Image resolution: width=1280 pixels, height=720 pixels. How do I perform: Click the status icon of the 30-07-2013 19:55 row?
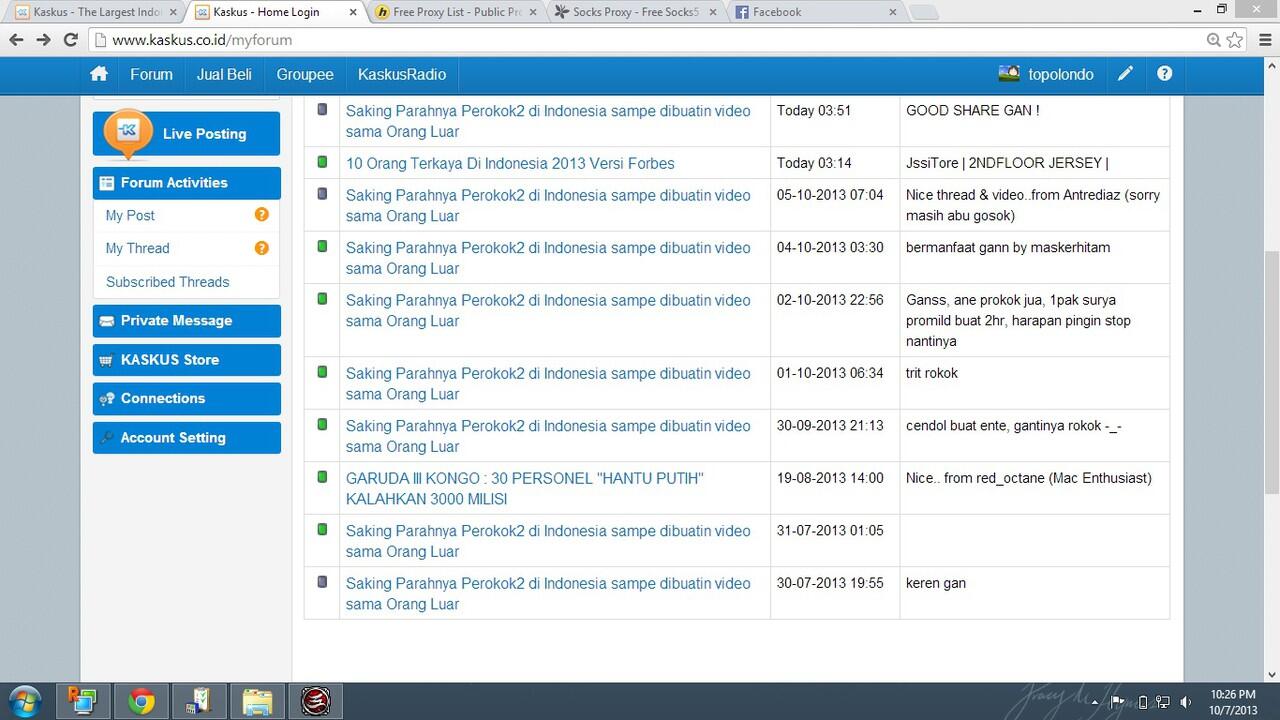[x=322, y=581]
